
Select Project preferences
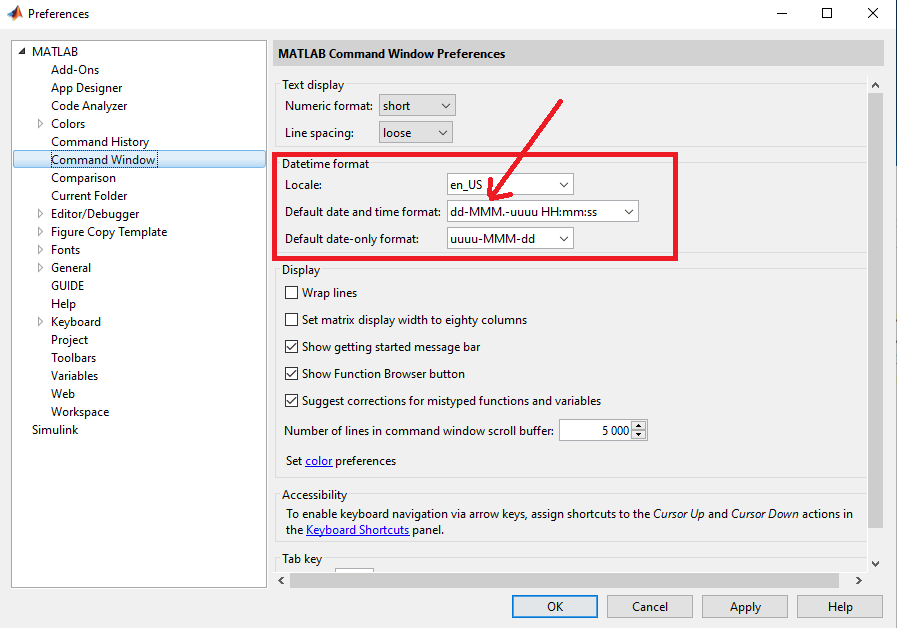coord(70,340)
